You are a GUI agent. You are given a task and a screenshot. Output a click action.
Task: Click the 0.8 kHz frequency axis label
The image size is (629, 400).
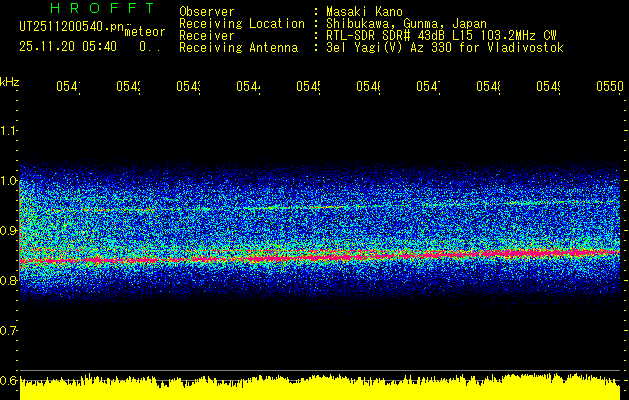coord(8,280)
